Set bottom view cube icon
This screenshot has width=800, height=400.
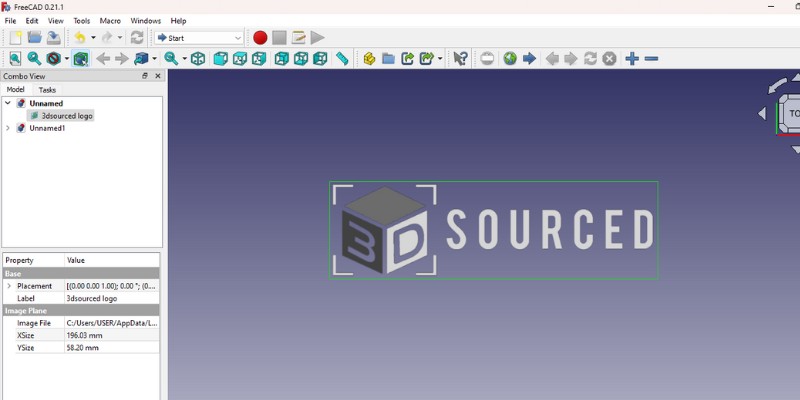301,59
